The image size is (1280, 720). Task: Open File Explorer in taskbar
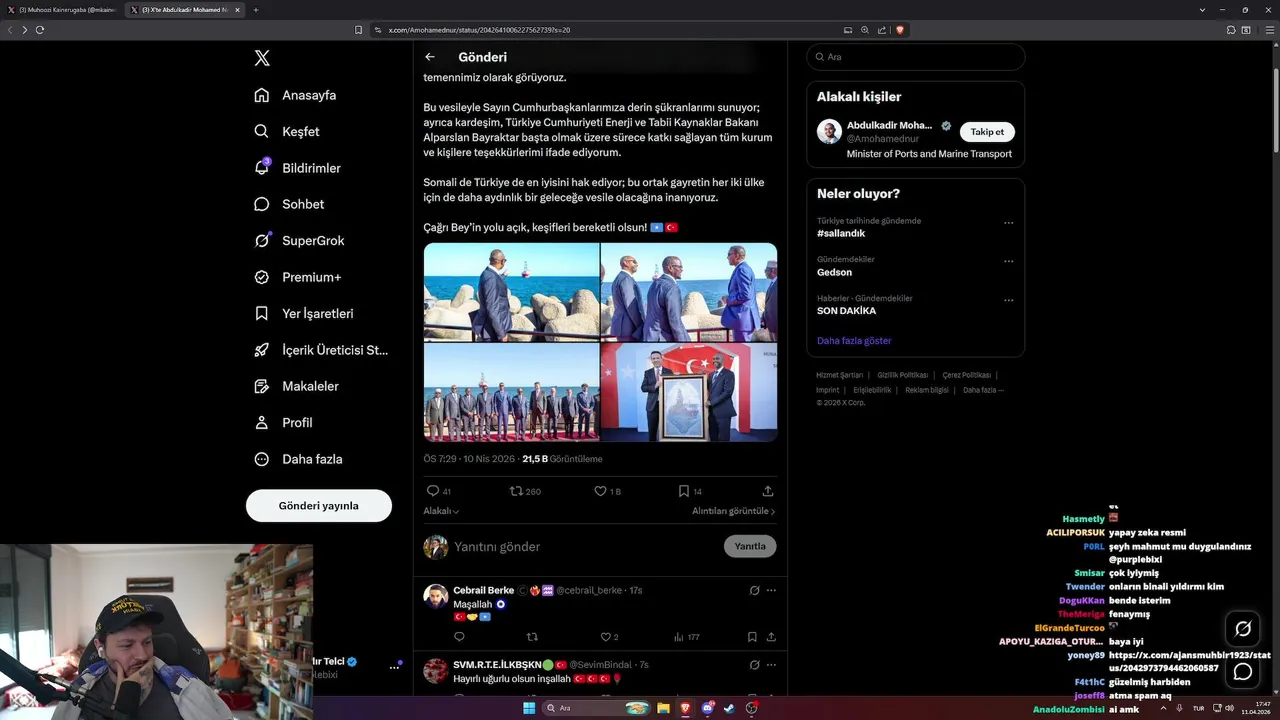point(662,708)
